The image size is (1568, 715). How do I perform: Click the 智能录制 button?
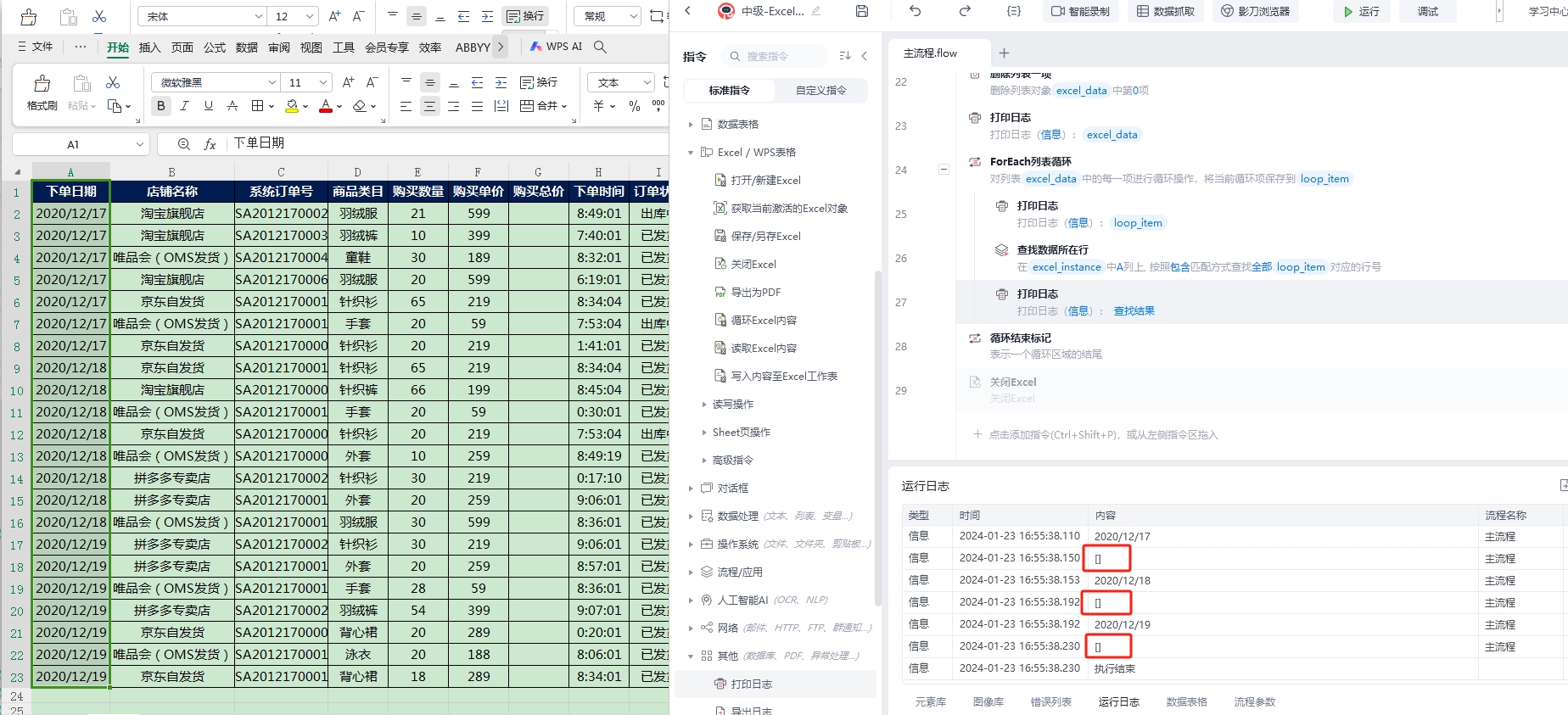coord(1080,12)
